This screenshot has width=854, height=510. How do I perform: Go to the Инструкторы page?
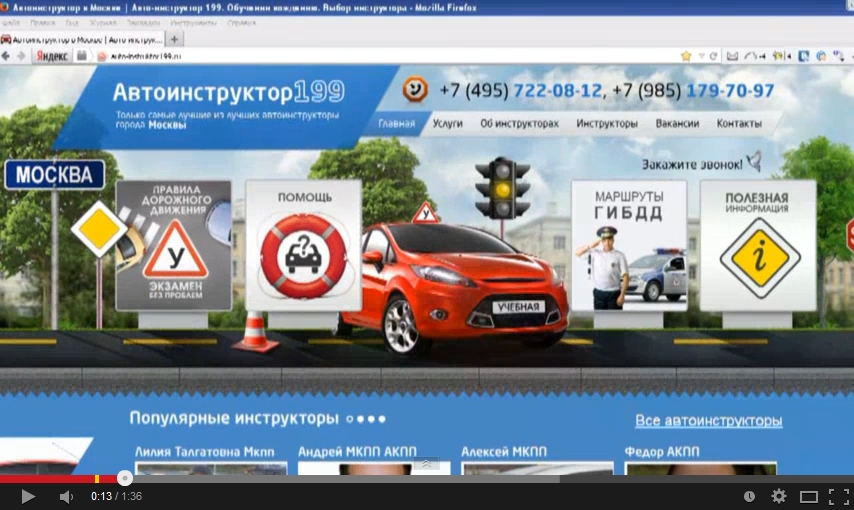(x=607, y=124)
